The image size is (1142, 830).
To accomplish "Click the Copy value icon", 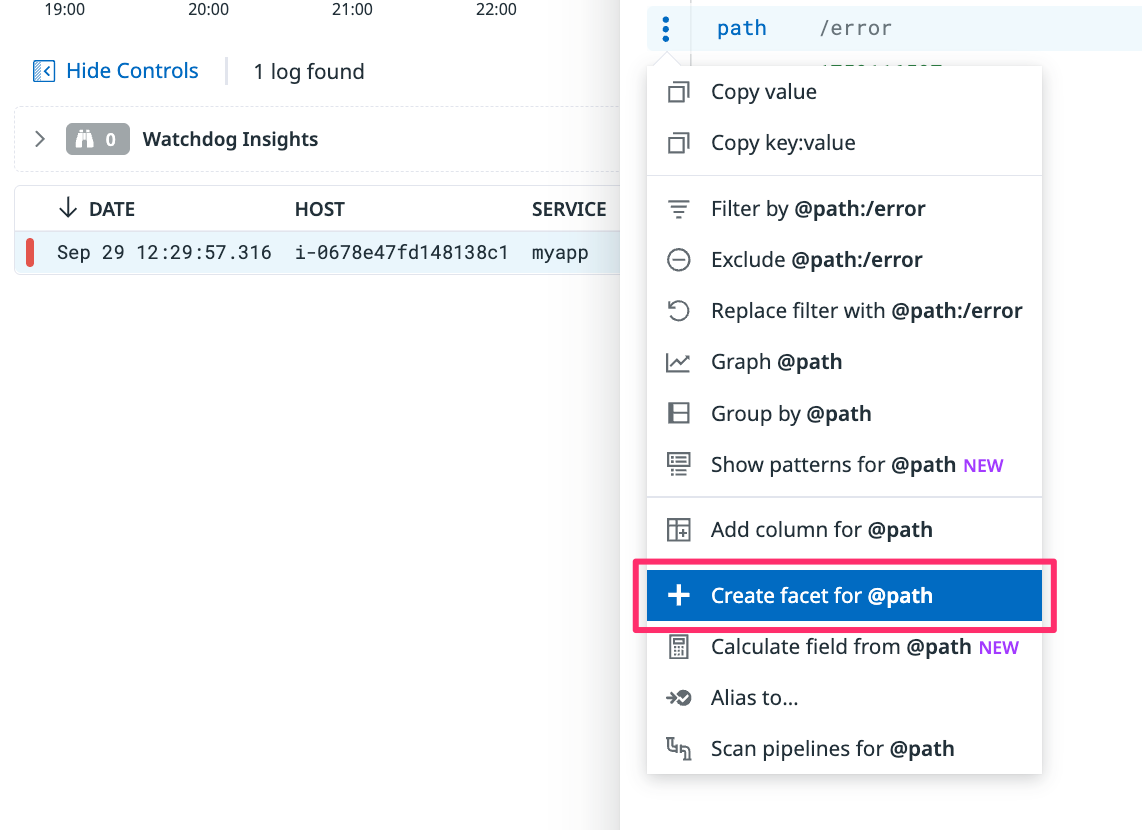I will click(x=678, y=92).
